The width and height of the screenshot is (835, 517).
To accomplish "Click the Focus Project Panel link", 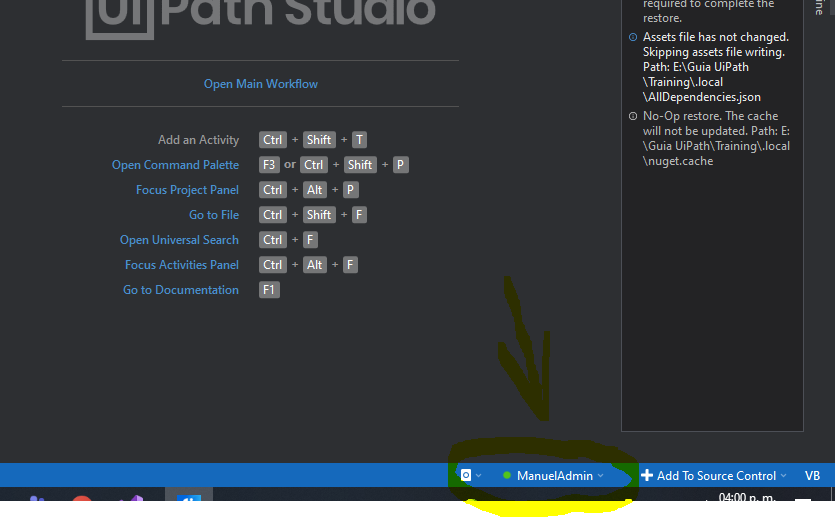I will [187, 190].
